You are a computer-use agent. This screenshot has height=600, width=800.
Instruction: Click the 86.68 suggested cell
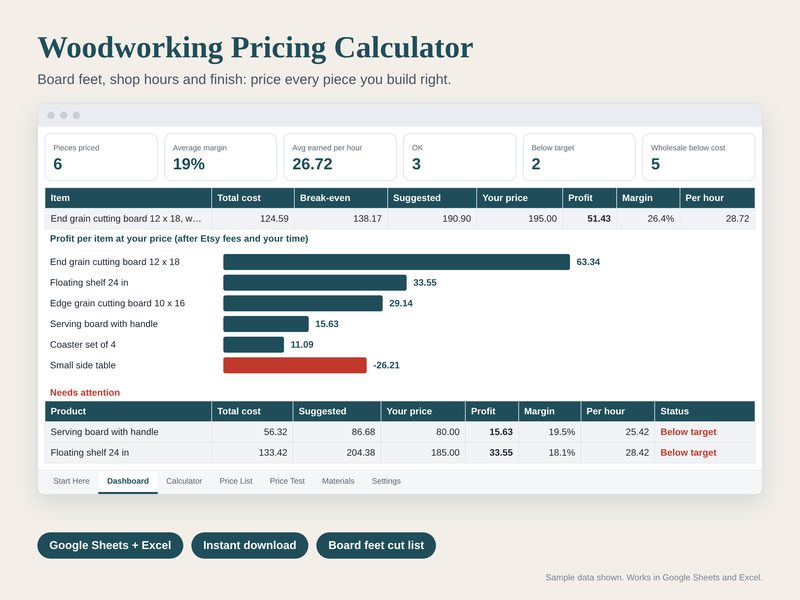pyautogui.click(x=337, y=432)
